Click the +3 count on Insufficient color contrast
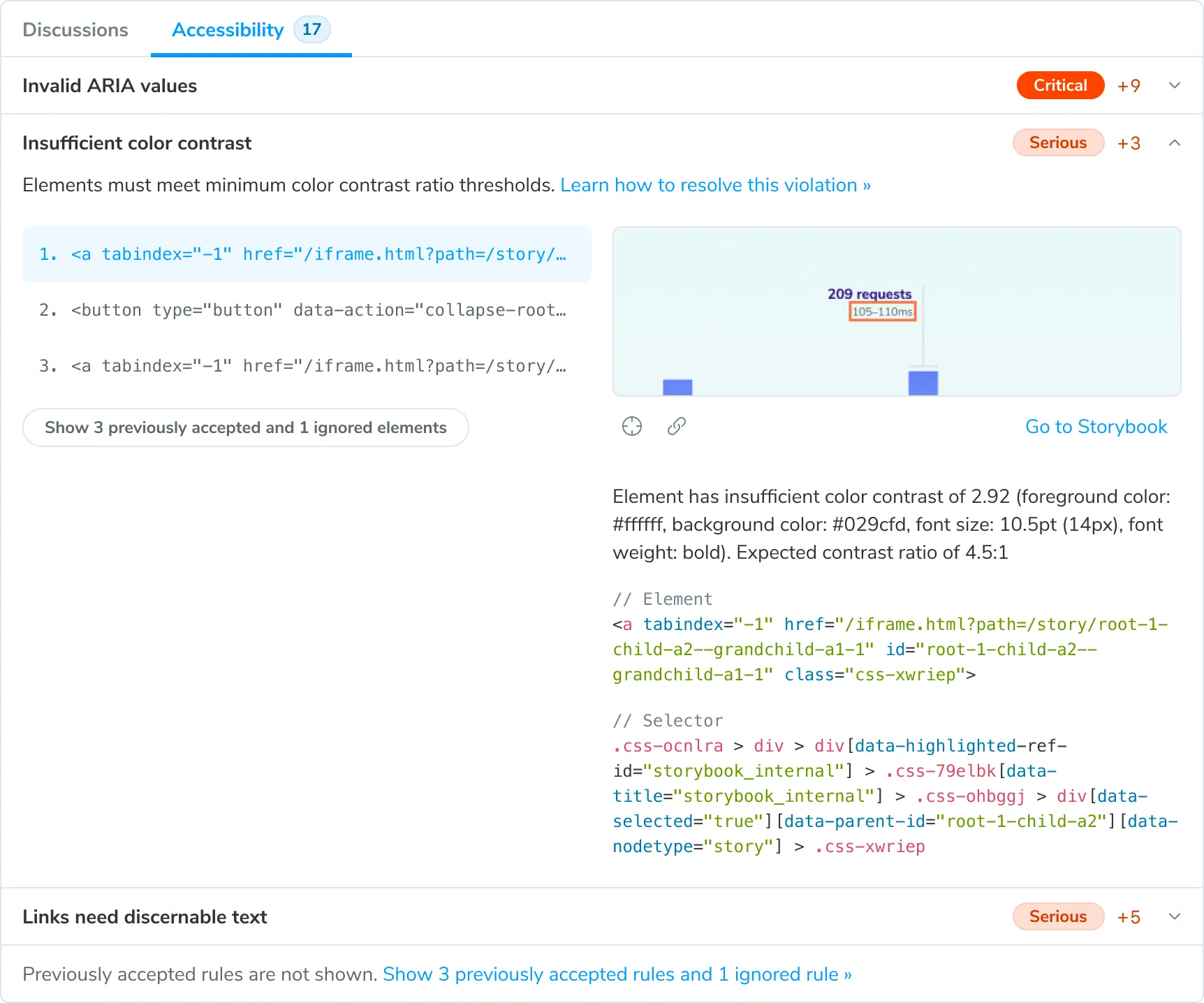The height and width of the screenshot is (1003, 1204). [1129, 142]
